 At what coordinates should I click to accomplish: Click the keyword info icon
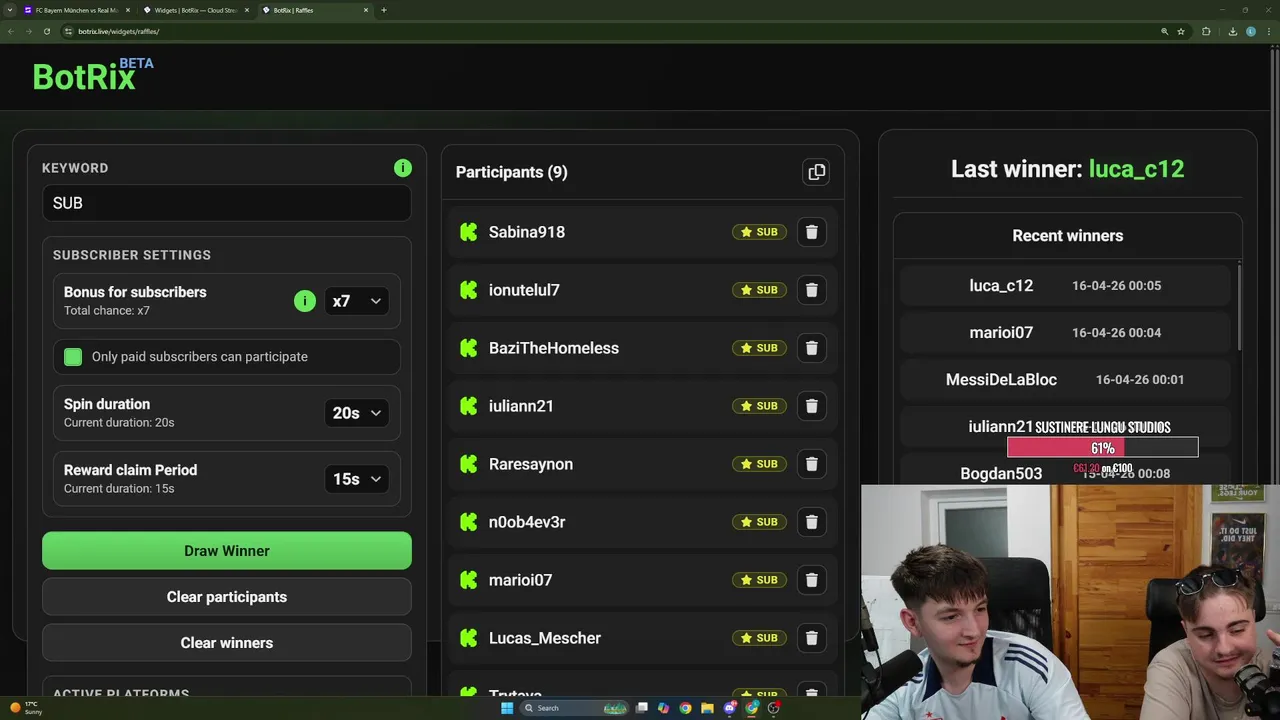pyautogui.click(x=403, y=168)
